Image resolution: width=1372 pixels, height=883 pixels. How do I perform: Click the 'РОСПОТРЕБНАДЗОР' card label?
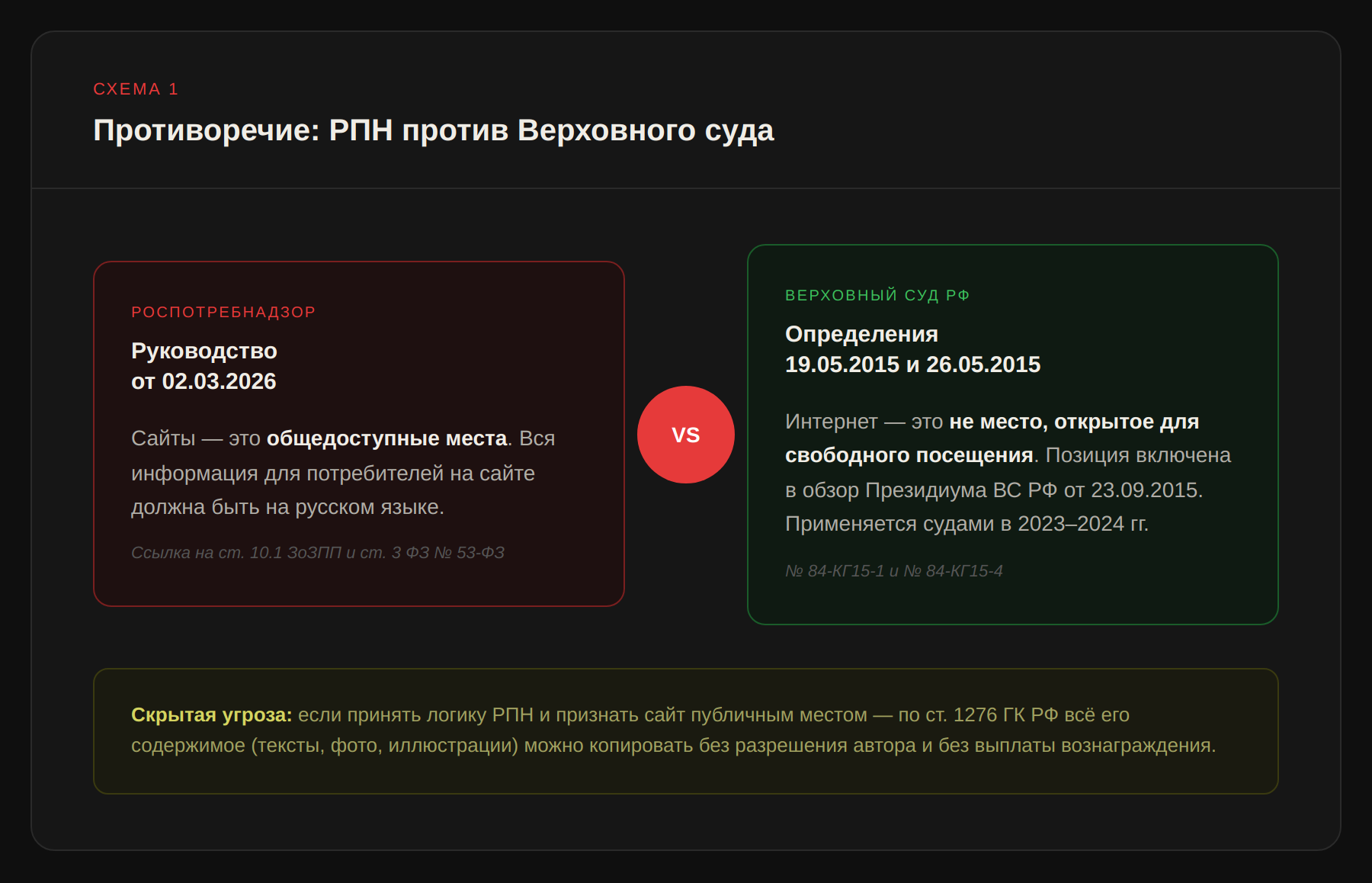(223, 312)
